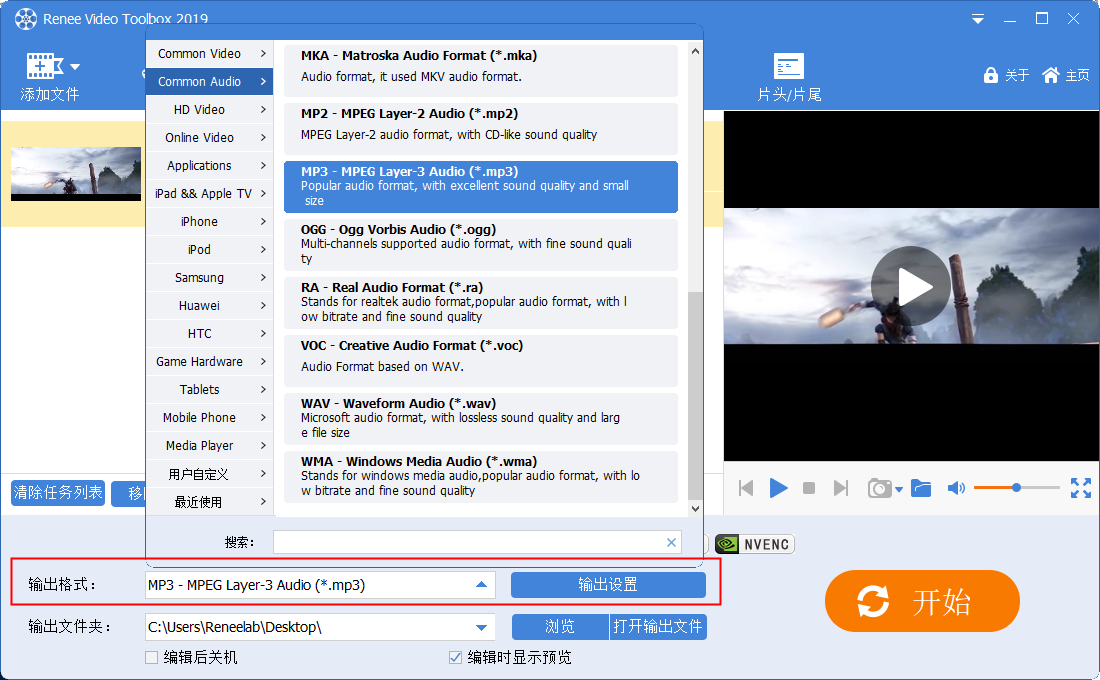Play the video using the blue play button
This screenshot has width=1100, height=680.
click(778, 488)
